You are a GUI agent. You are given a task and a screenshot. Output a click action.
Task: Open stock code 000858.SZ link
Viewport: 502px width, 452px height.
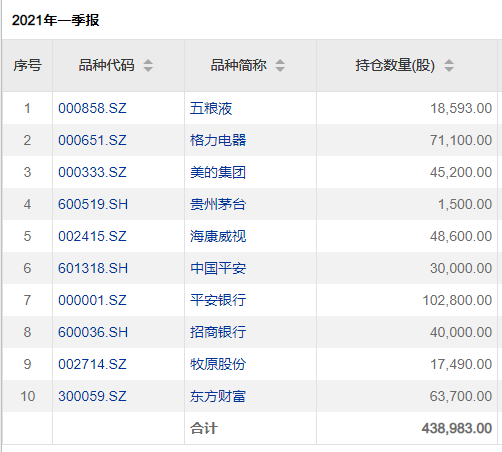tap(92, 108)
